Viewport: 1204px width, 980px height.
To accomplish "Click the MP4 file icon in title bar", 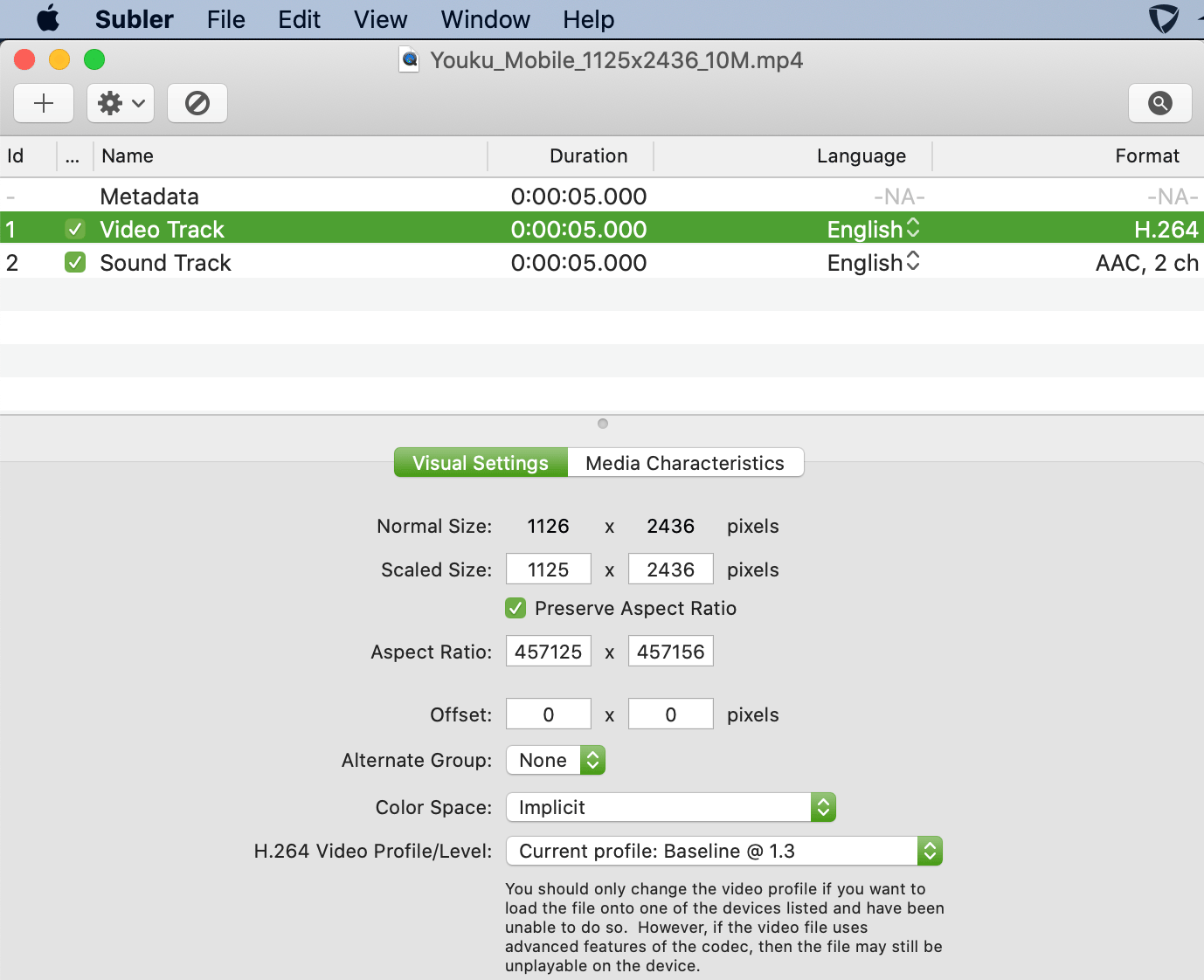I will point(409,60).
